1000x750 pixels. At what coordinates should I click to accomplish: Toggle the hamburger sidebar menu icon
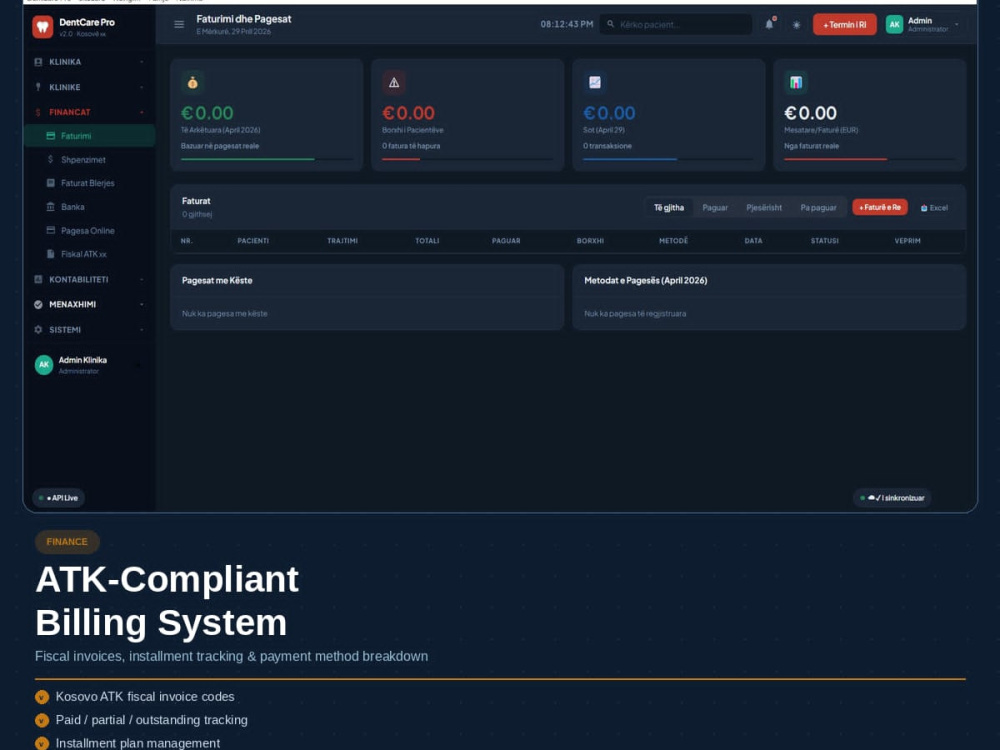pyautogui.click(x=179, y=24)
